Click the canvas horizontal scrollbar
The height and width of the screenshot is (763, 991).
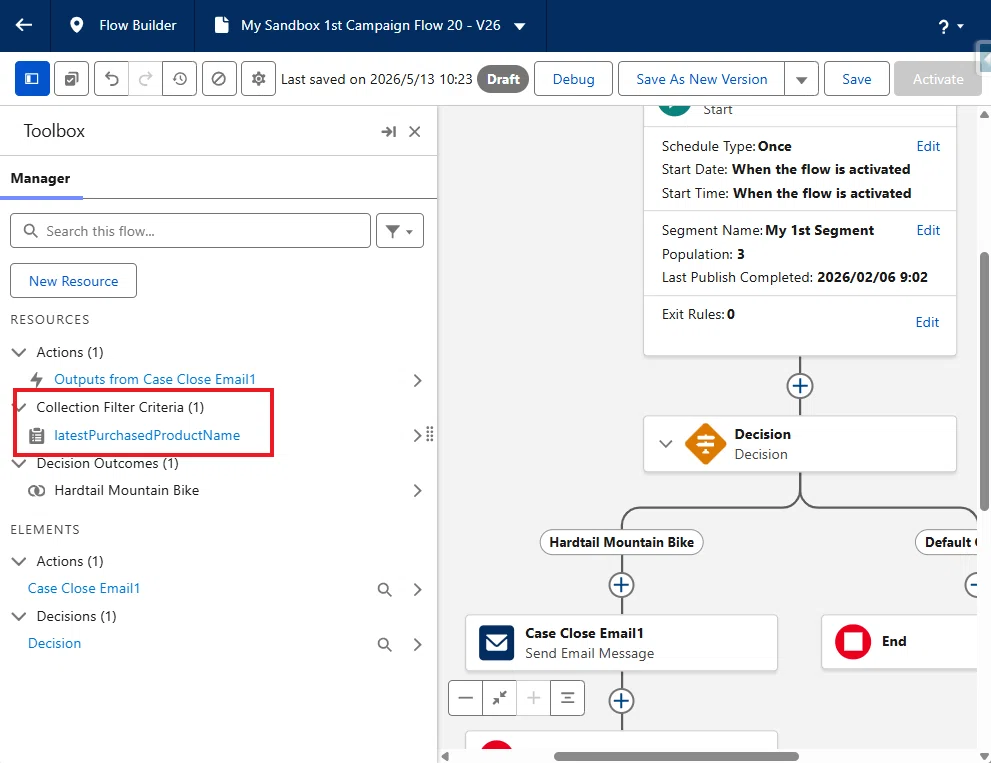coord(676,757)
